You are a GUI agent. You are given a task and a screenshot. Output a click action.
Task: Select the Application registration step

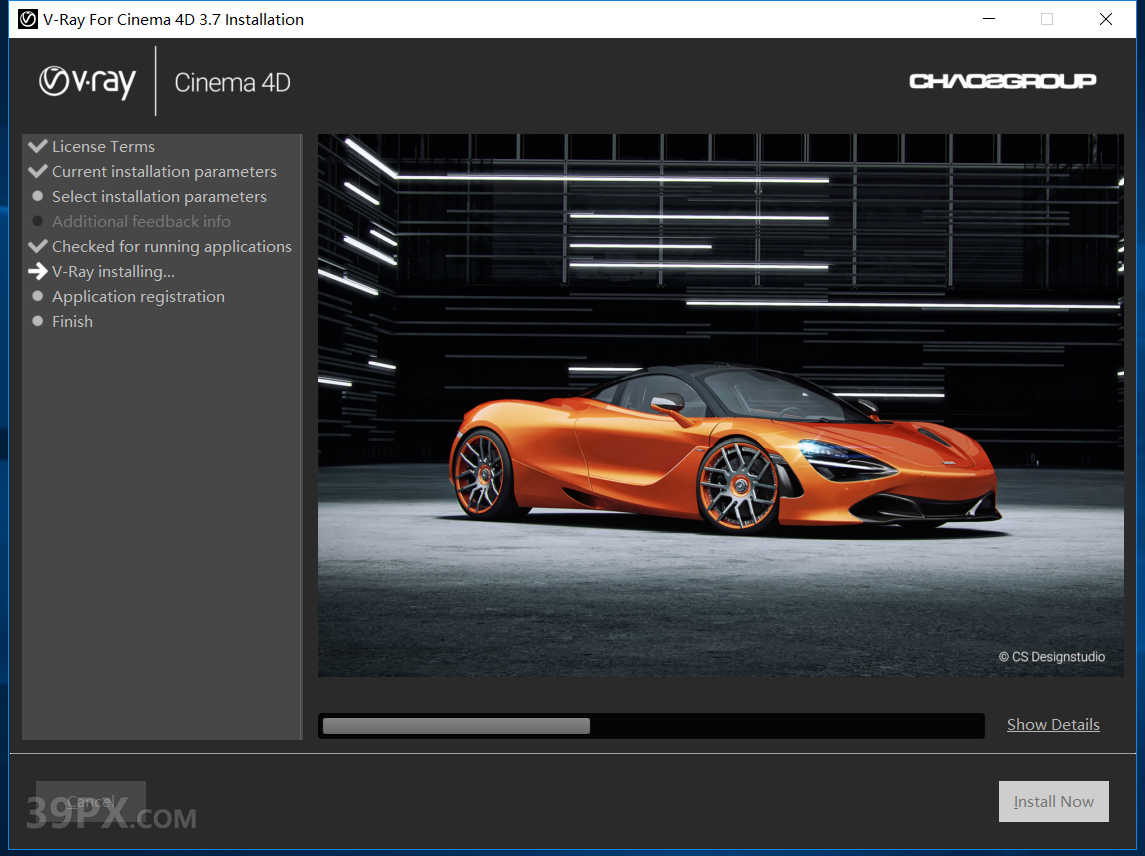coord(138,297)
